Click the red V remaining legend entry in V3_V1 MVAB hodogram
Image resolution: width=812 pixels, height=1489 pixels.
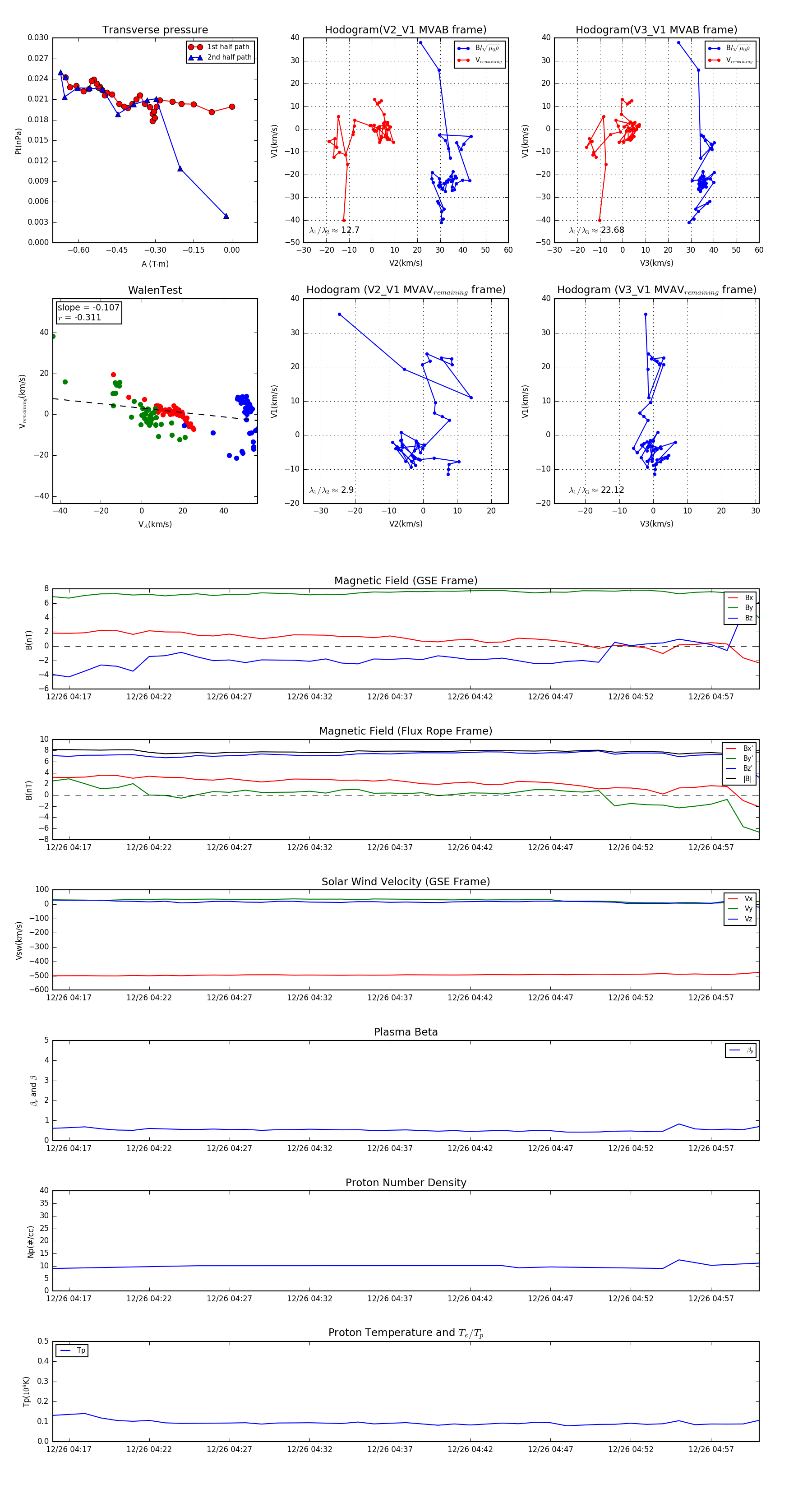[x=730, y=60]
